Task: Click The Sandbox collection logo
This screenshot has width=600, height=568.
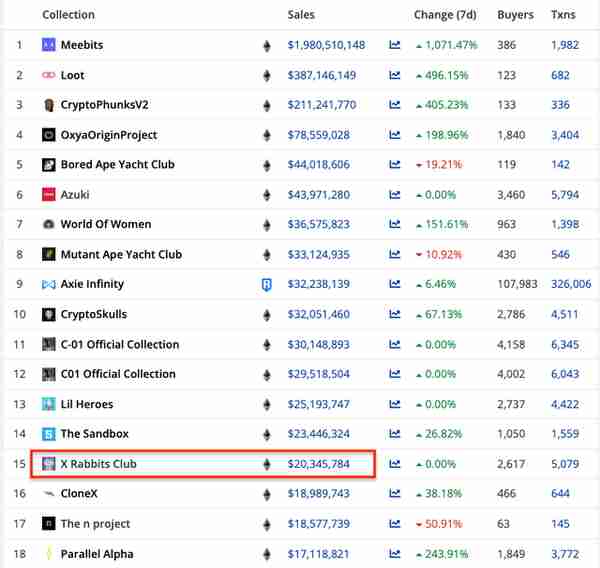Action: 49,434
